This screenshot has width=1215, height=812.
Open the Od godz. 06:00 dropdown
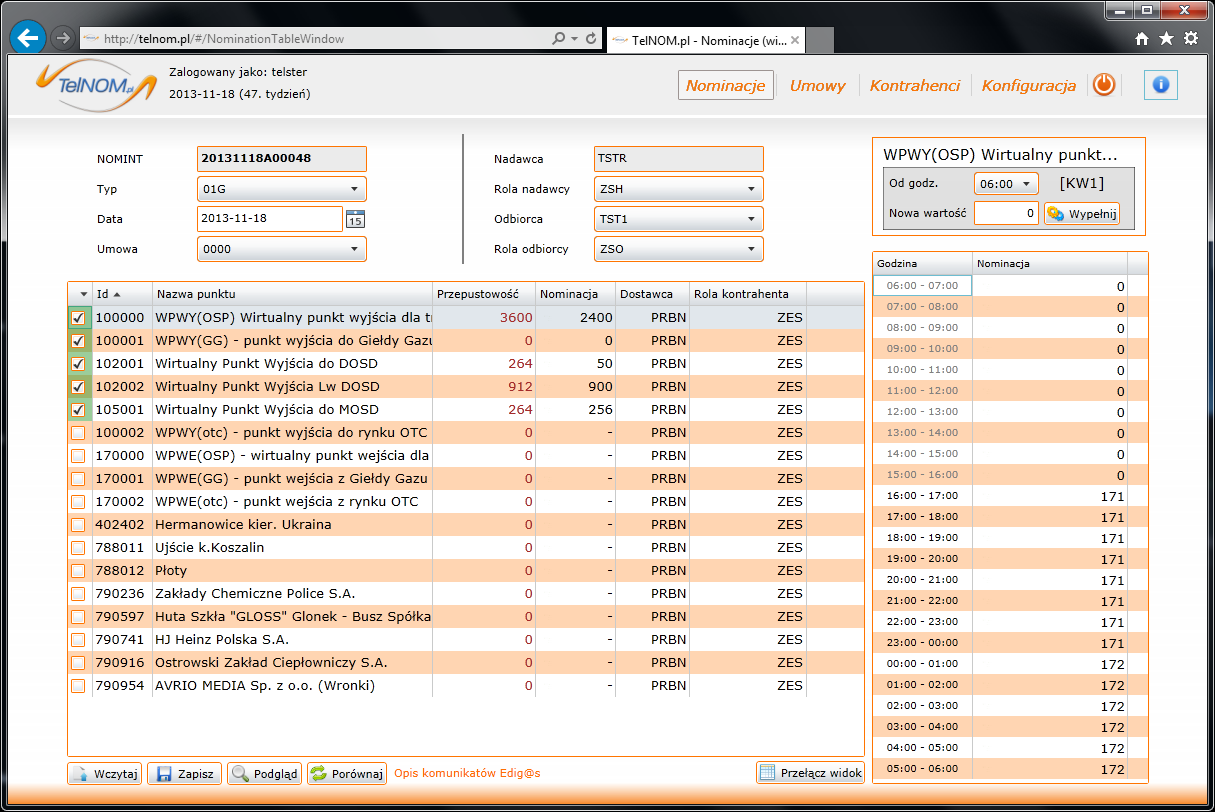1006,184
